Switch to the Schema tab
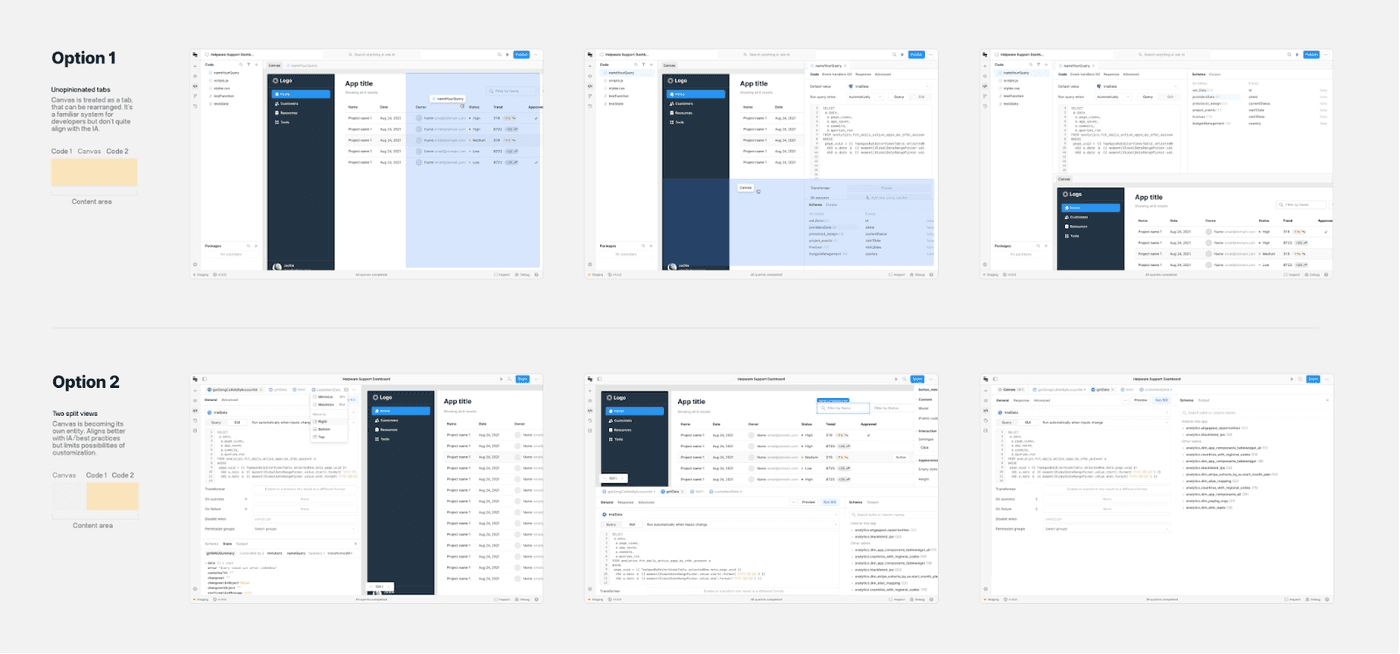The height and width of the screenshot is (654, 1400). coord(1187,400)
